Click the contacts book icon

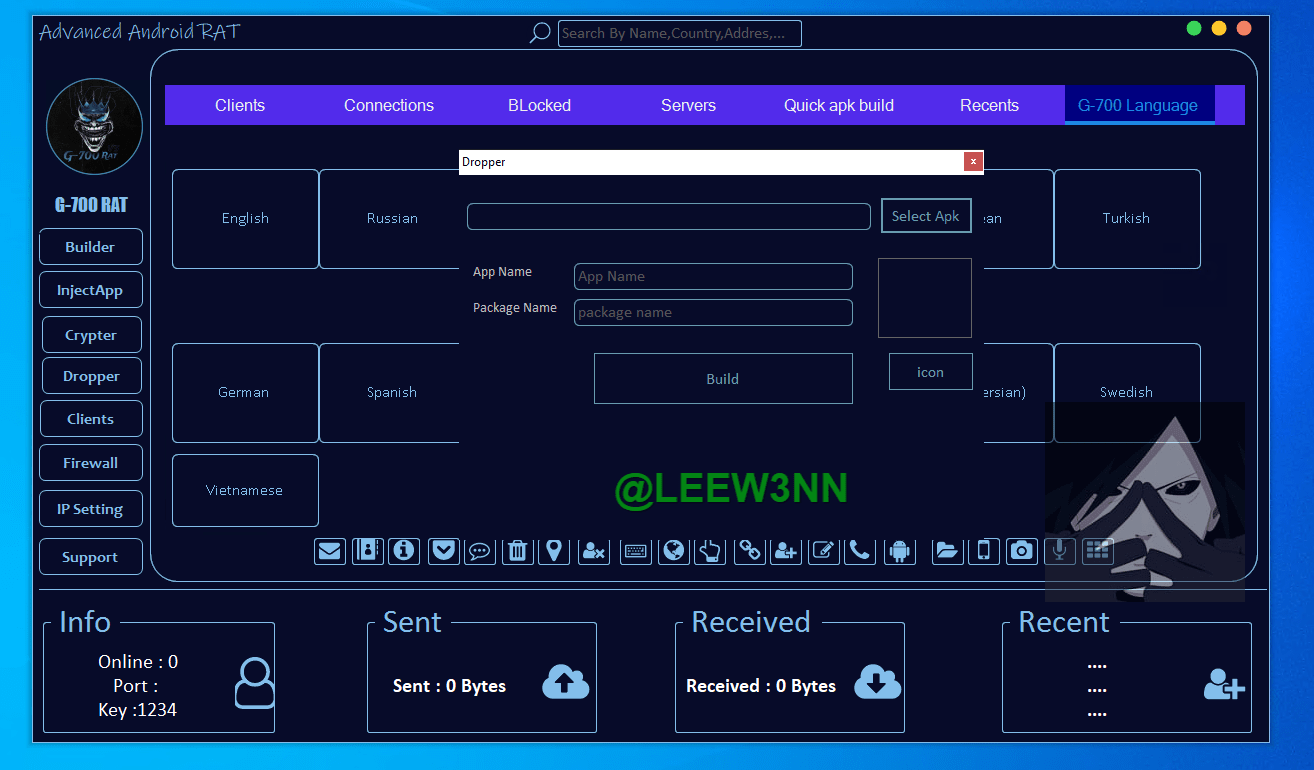[x=367, y=551]
